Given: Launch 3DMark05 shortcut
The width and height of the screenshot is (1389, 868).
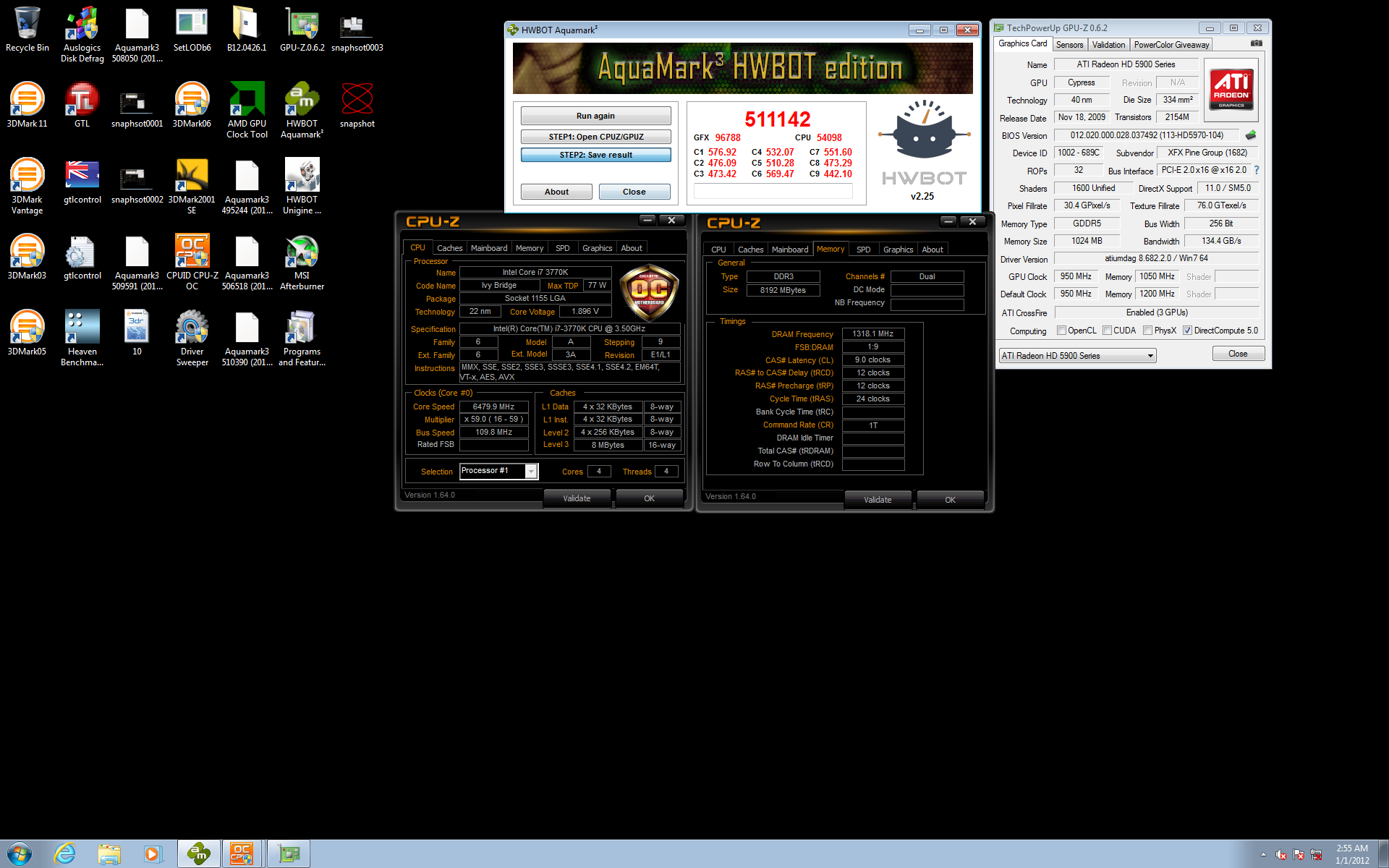Looking at the screenshot, I should click(27, 333).
